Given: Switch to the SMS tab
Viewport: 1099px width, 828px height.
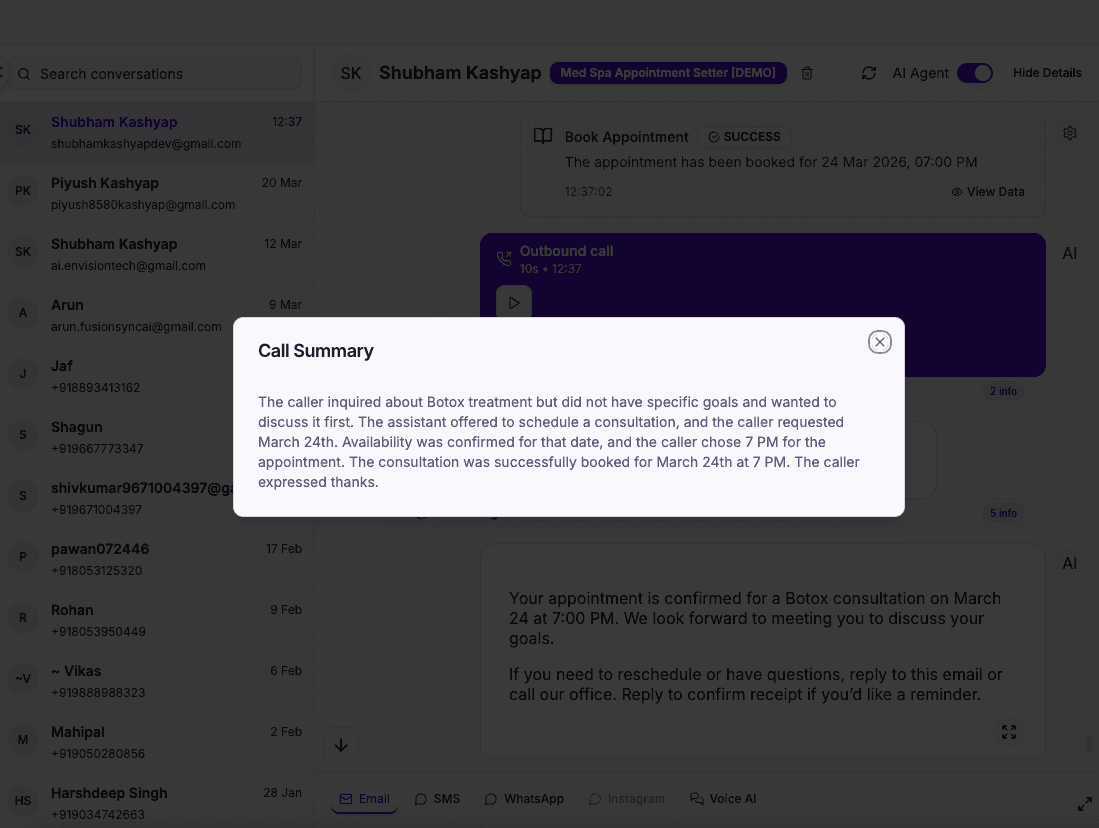Looking at the screenshot, I should click(x=437, y=798).
